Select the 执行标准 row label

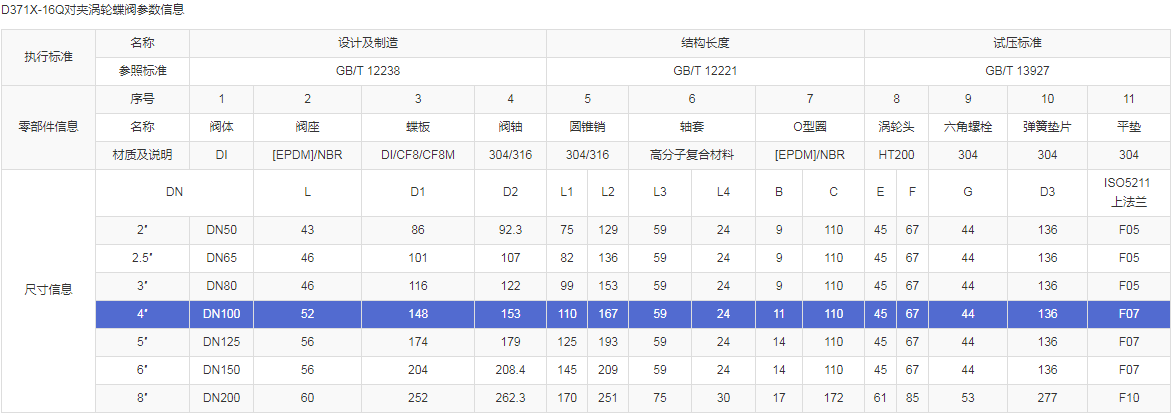(x=48, y=57)
